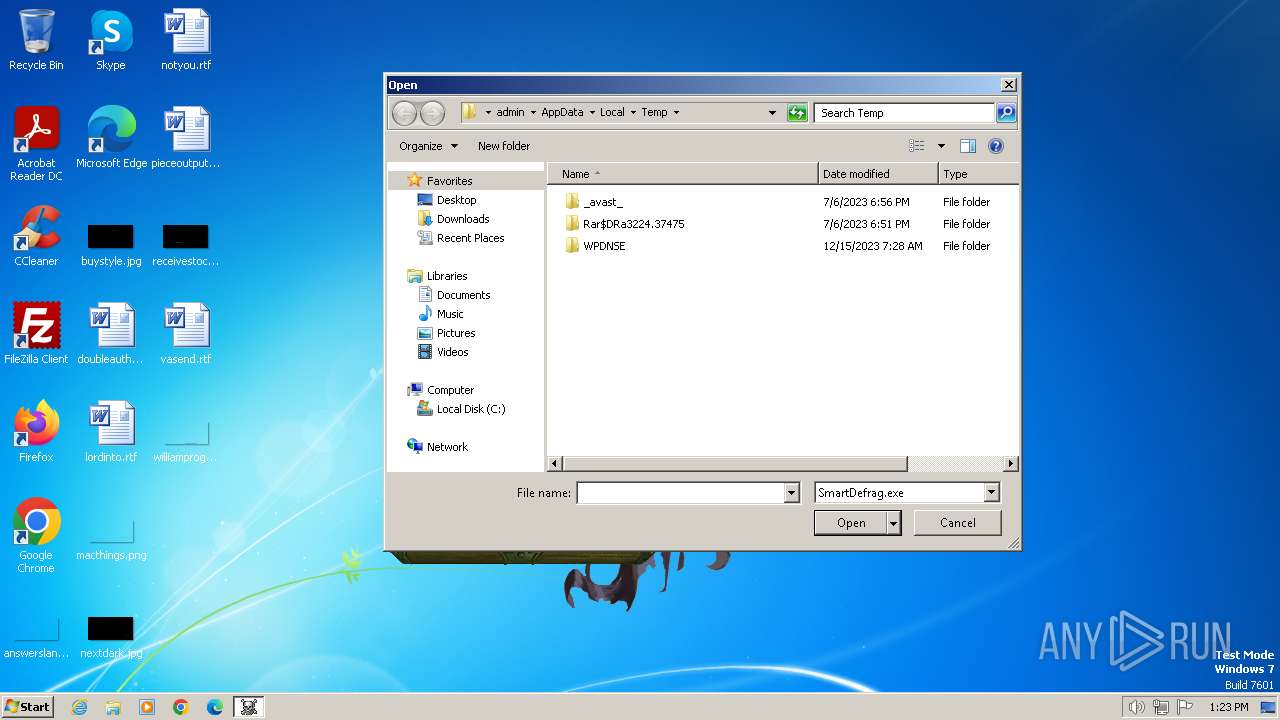Screen dimensions: 1280x720
Task: Select Network in the navigation pane
Action: [447, 447]
